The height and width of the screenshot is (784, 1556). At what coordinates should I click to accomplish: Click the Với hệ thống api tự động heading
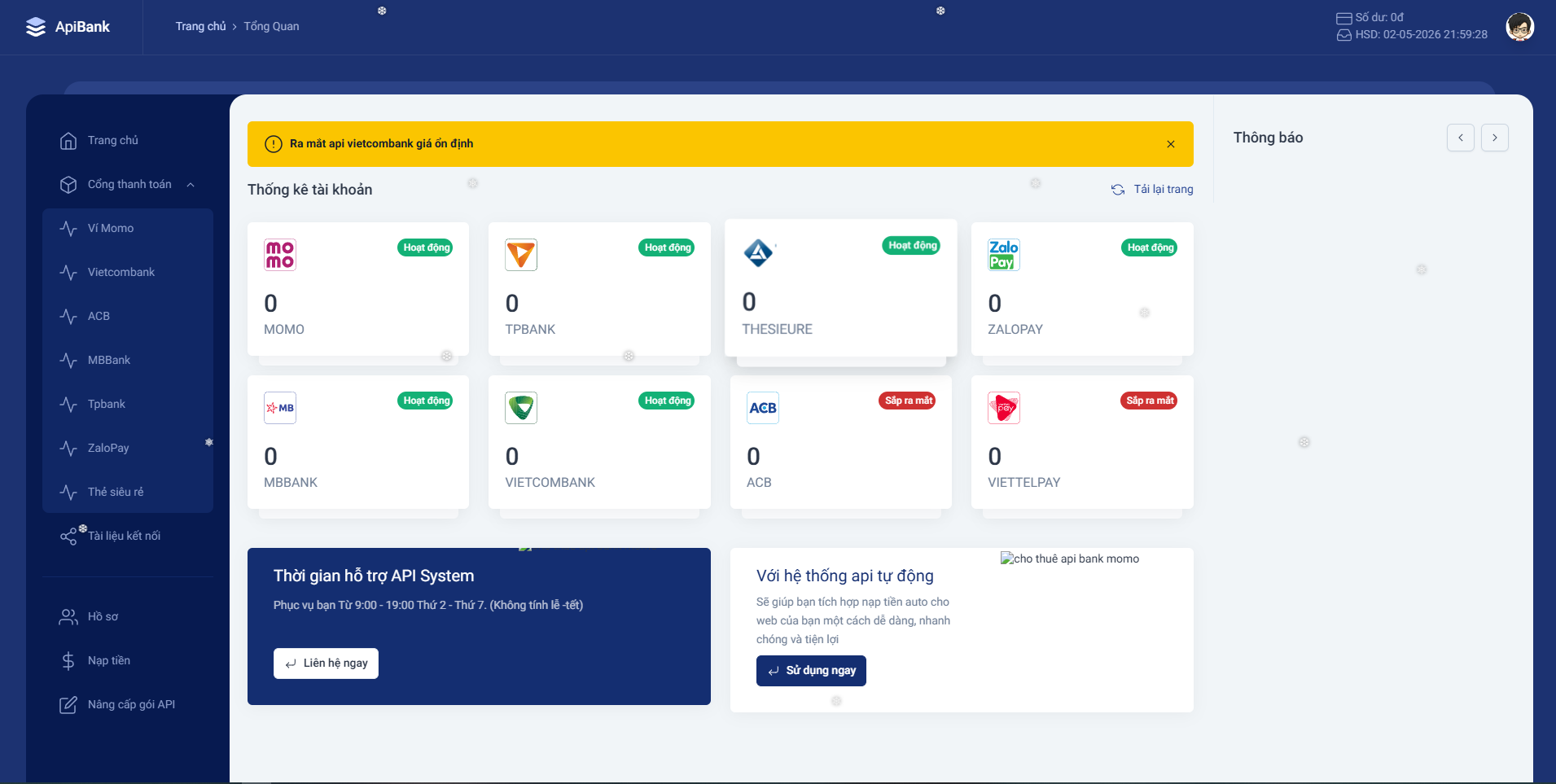(x=845, y=576)
